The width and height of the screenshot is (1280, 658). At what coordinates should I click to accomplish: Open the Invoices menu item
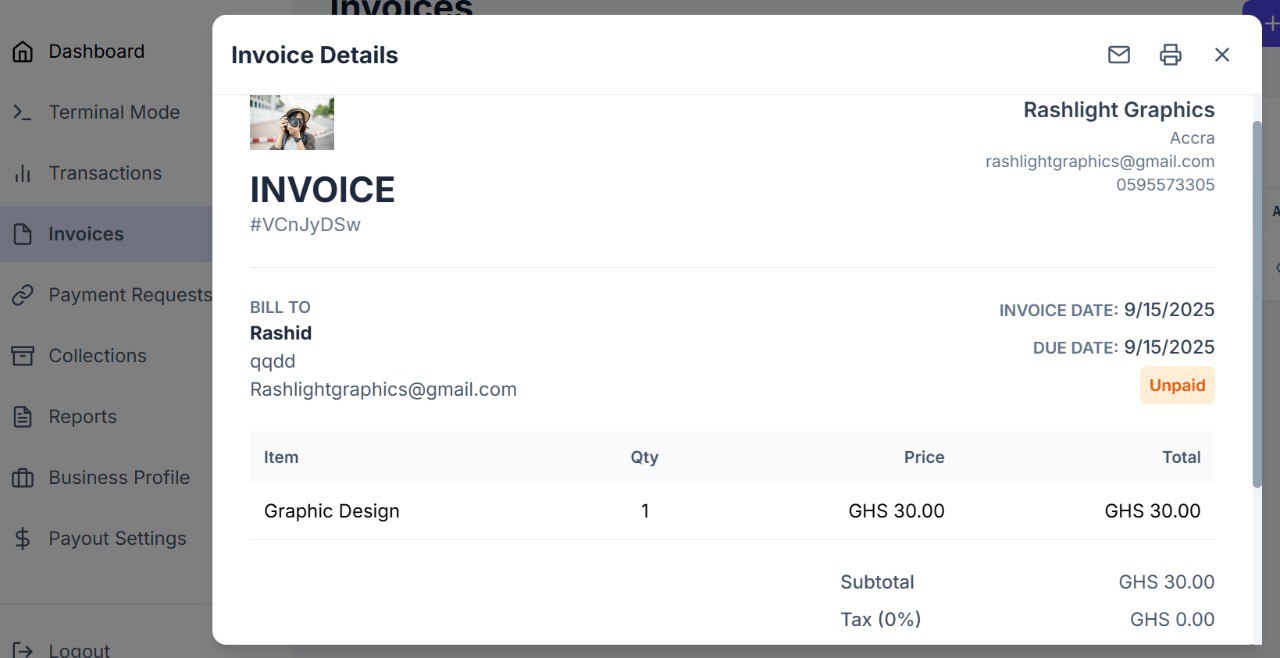86,234
